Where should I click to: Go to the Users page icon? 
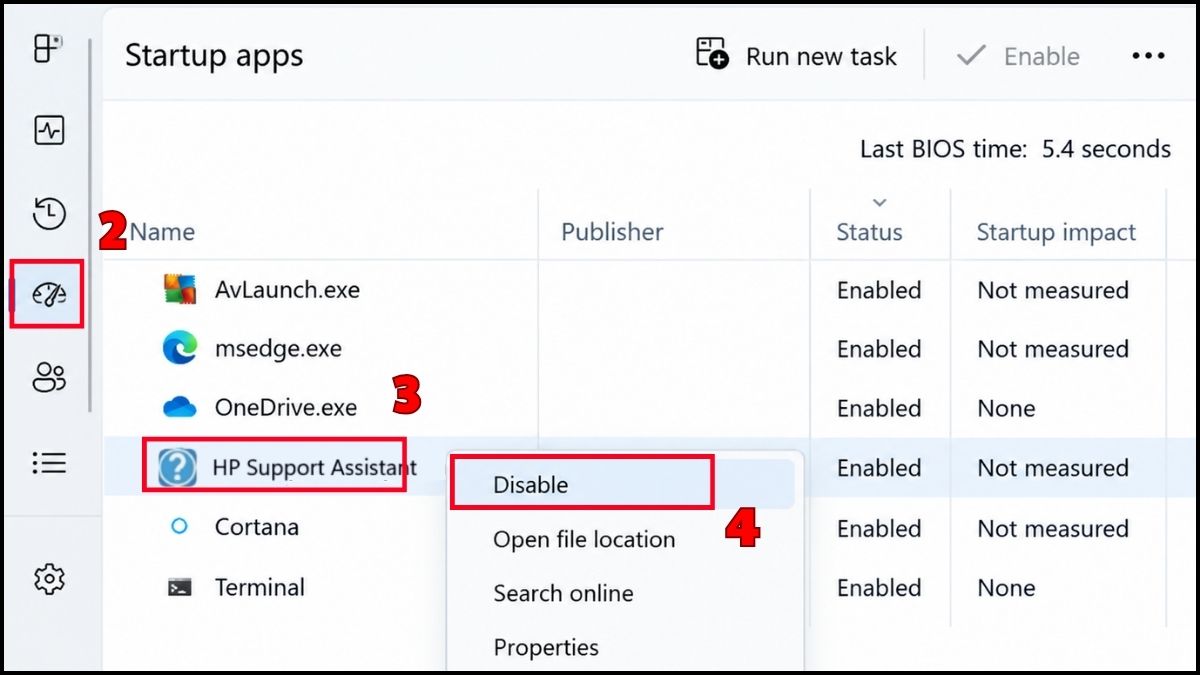(x=49, y=377)
